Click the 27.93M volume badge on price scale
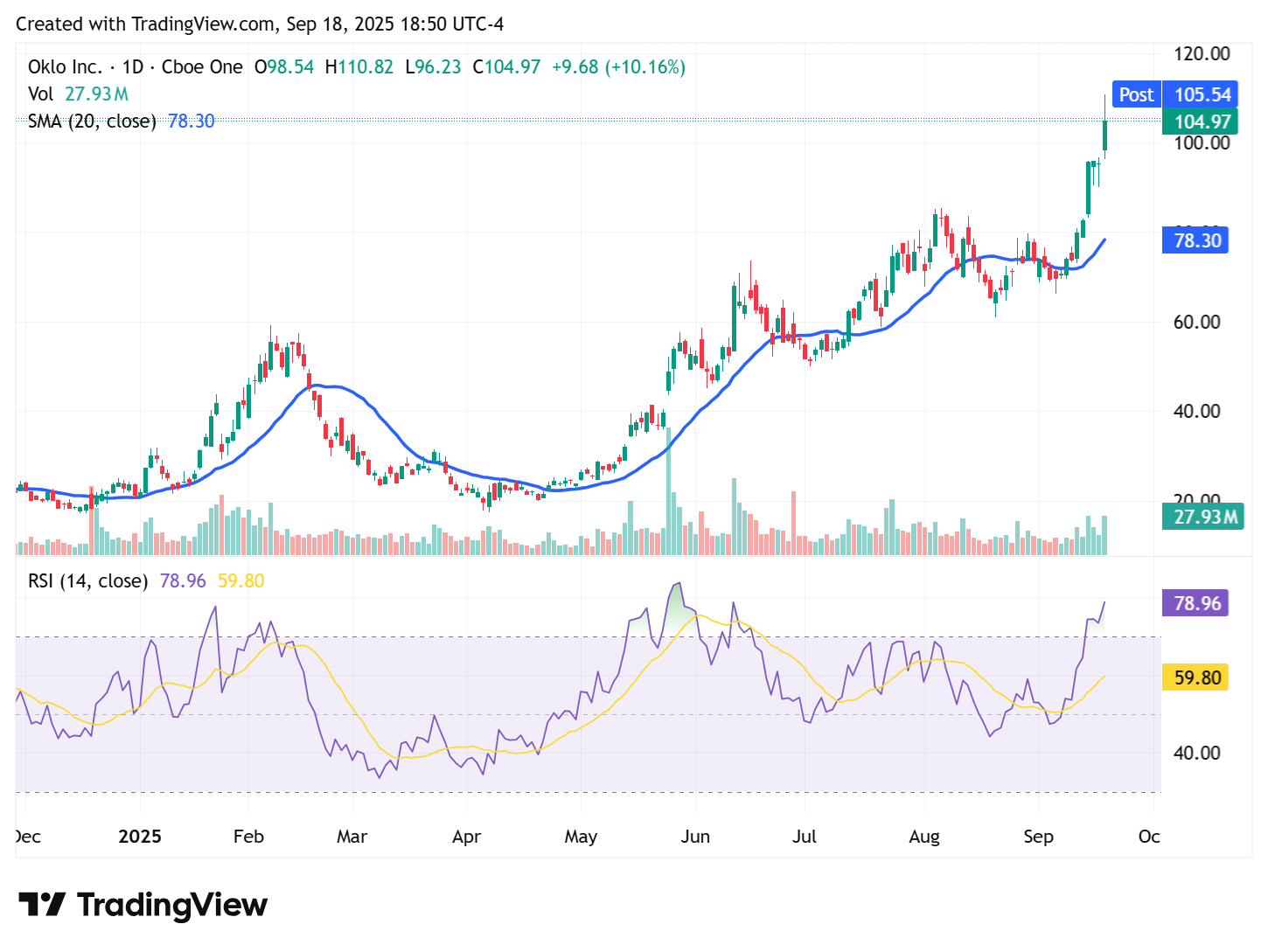Viewport: 1268px width, 952px height. (1203, 517)
